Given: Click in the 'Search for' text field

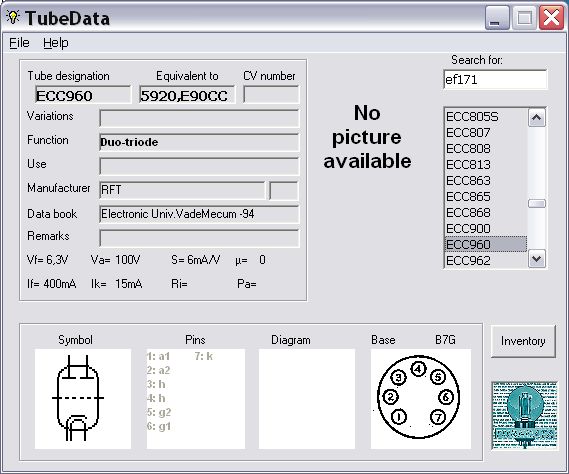Looking at the screenshot, I should pyautogui.click(x=495, y=79).
